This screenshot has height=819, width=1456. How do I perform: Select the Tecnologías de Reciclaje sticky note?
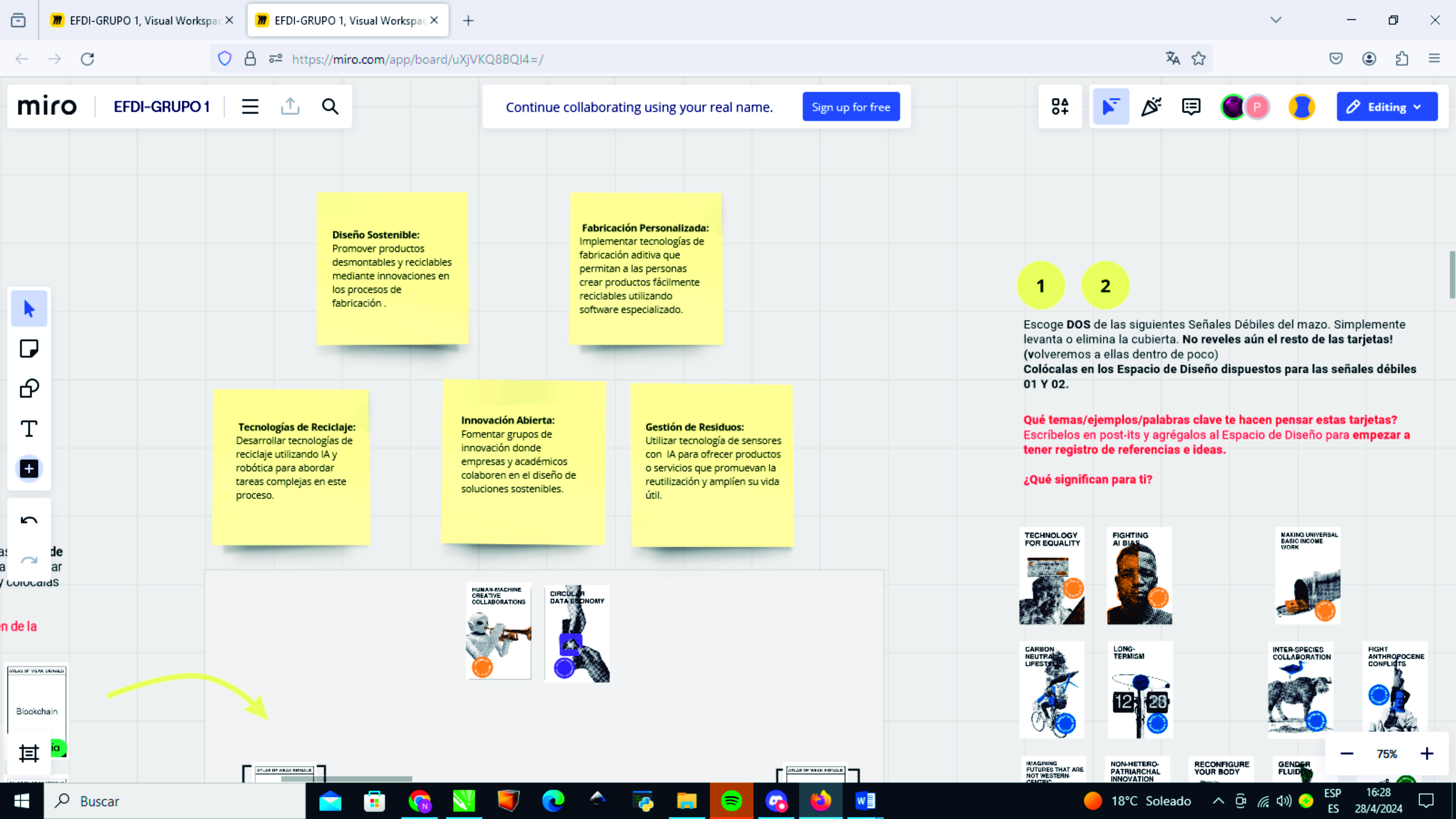click(x=291, y=467)
